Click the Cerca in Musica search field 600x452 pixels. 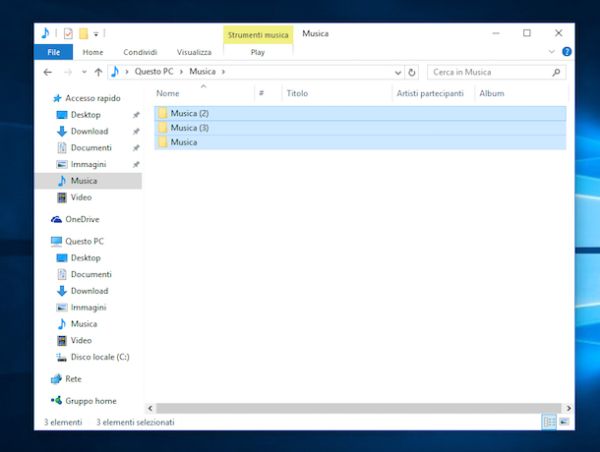click(488, 72)
